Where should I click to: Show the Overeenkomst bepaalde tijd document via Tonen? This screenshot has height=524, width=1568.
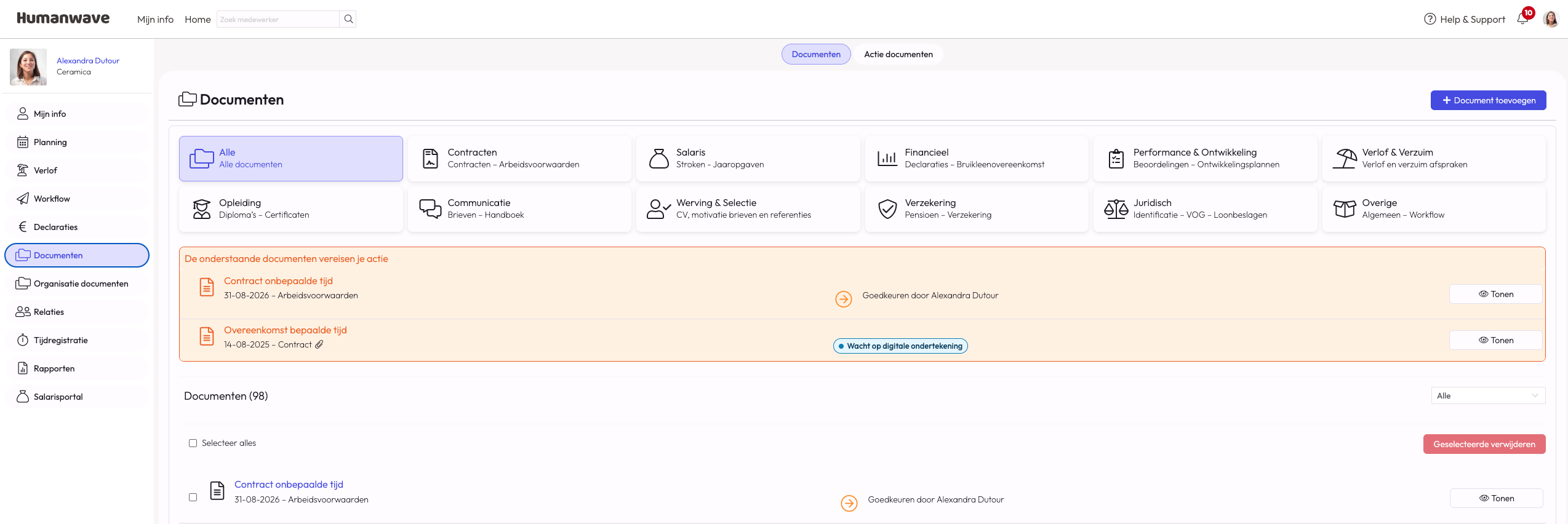(x=1496, y=340)
